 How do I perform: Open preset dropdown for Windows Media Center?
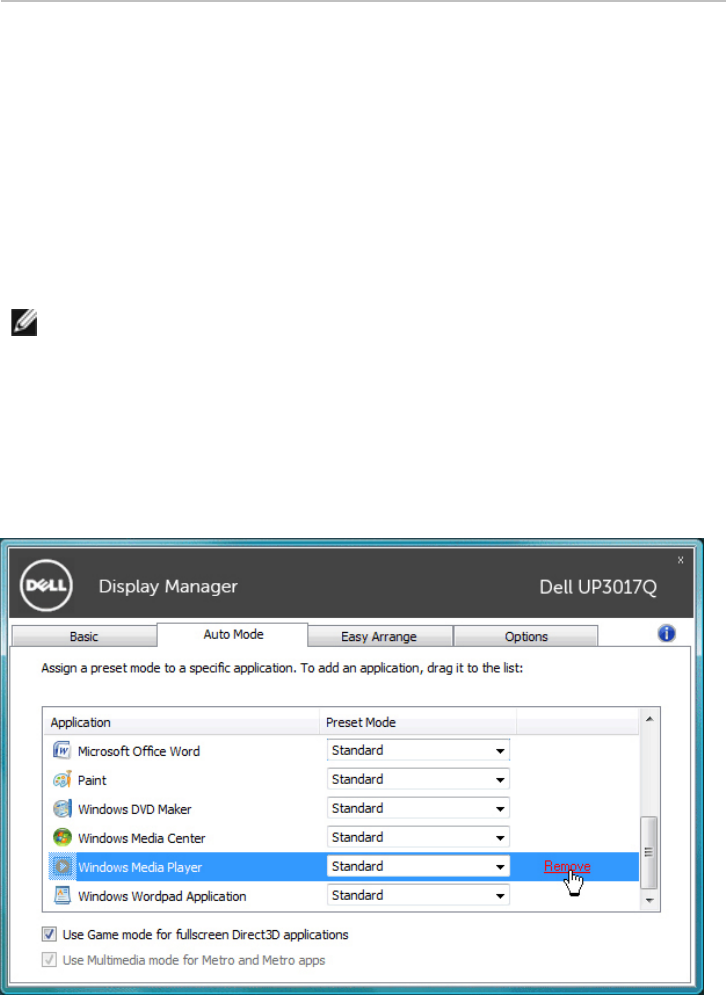[418, 838]
